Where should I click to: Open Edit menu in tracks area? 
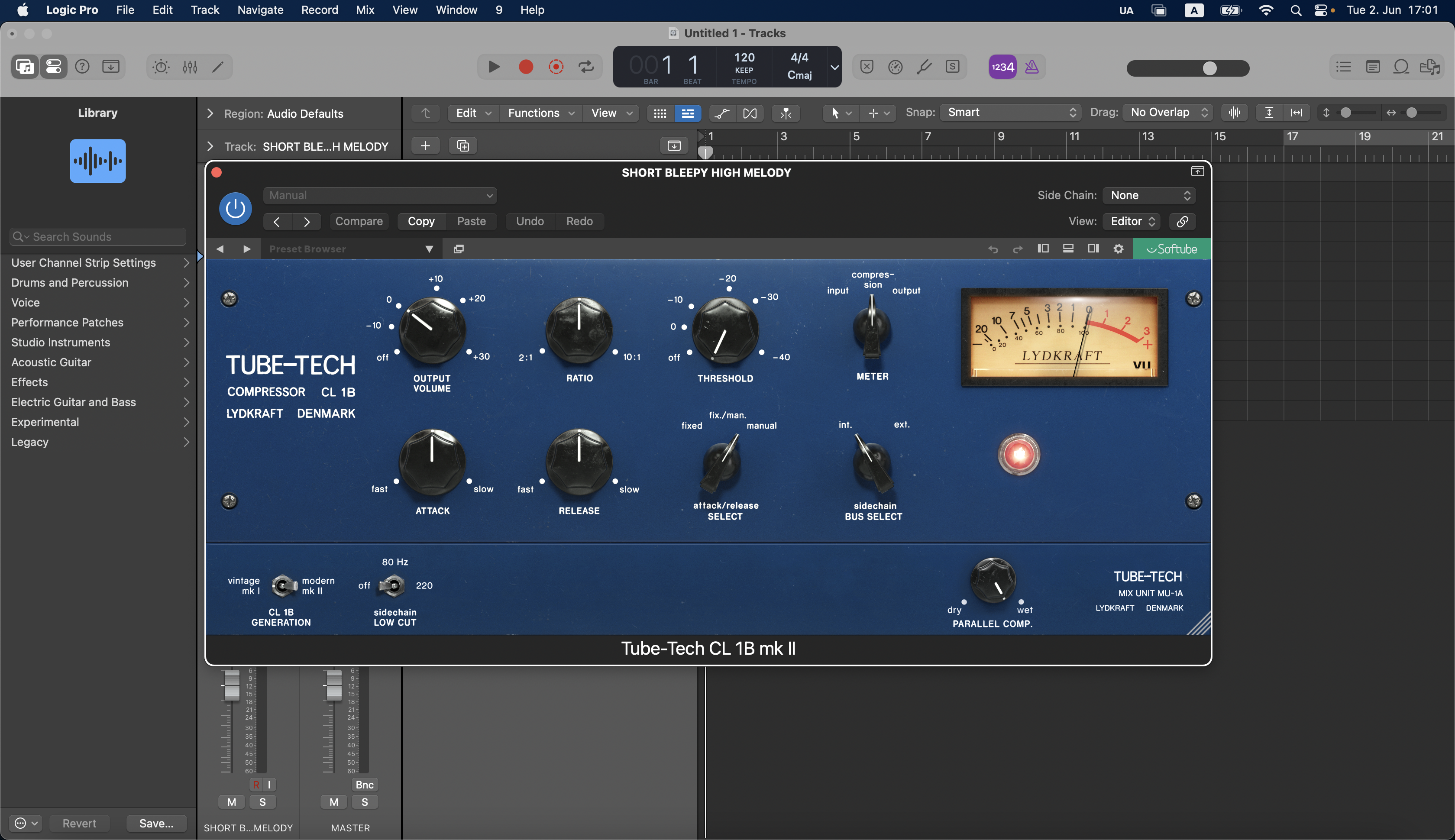[473, 113]
